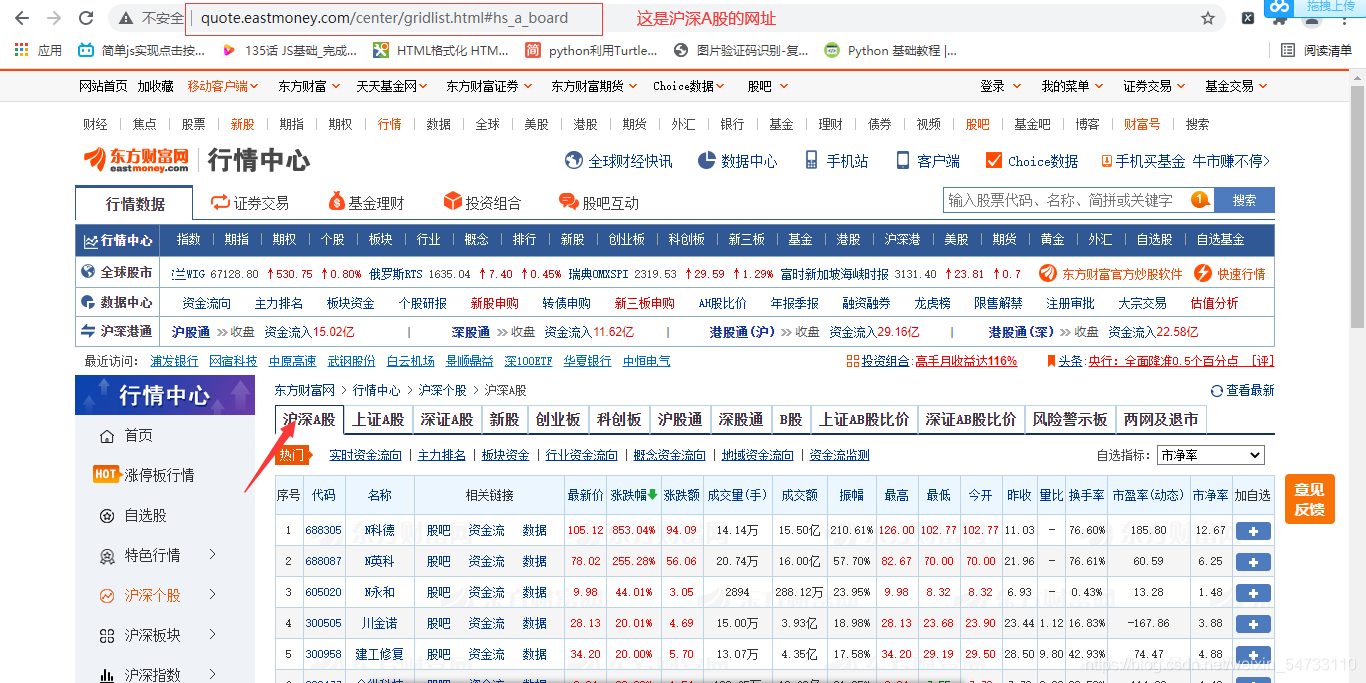This screenshot has width=1366, height=683.
Task: Open 数据 link for 建工修复 row
Action: point(535,655)
